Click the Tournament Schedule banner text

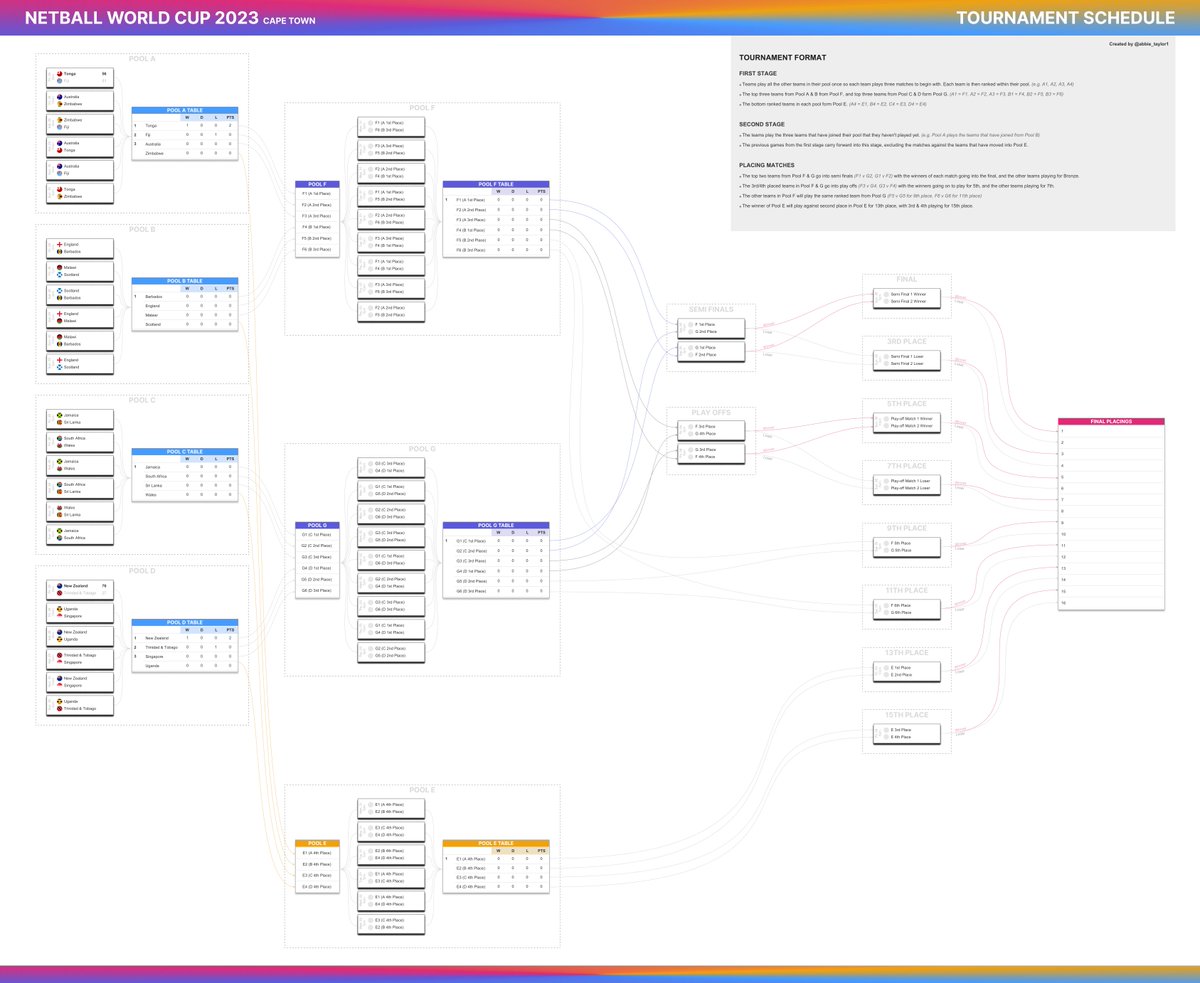click(1065, 18)
